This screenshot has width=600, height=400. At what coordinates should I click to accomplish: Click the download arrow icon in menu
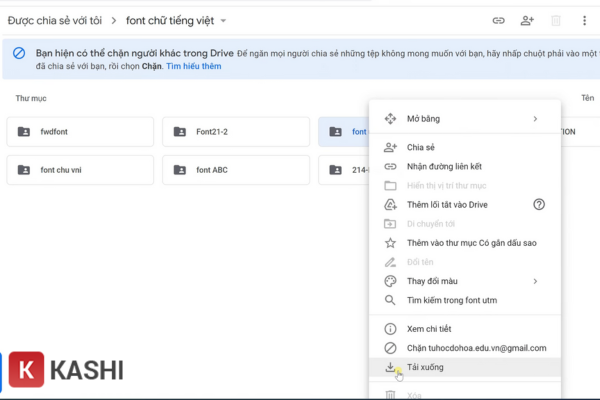click(x=390, y=367)
